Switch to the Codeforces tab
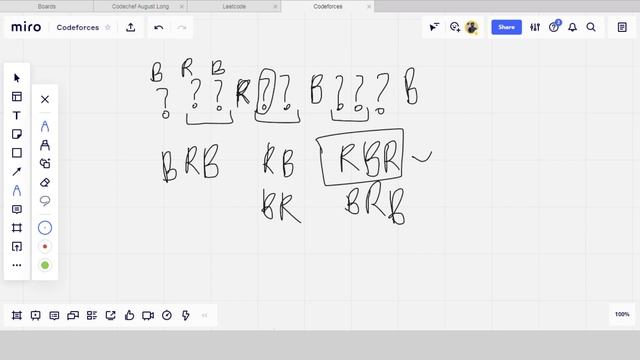This screenshot has width=640, height=360. (x=328, y=7)
